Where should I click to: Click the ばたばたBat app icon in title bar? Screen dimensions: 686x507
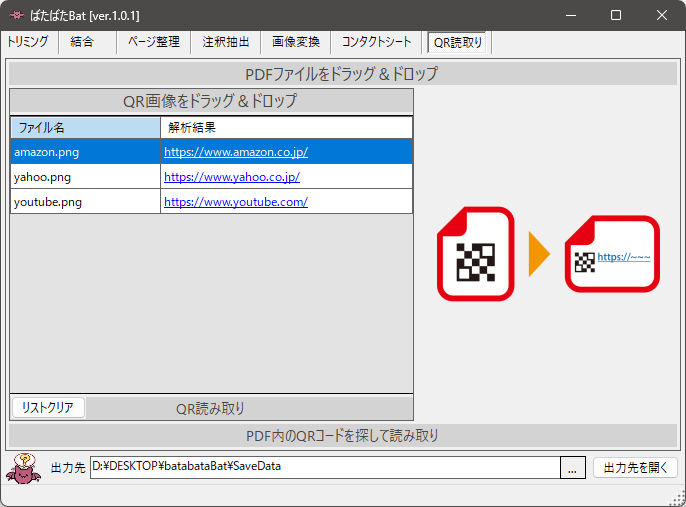[x=17, y=16]
